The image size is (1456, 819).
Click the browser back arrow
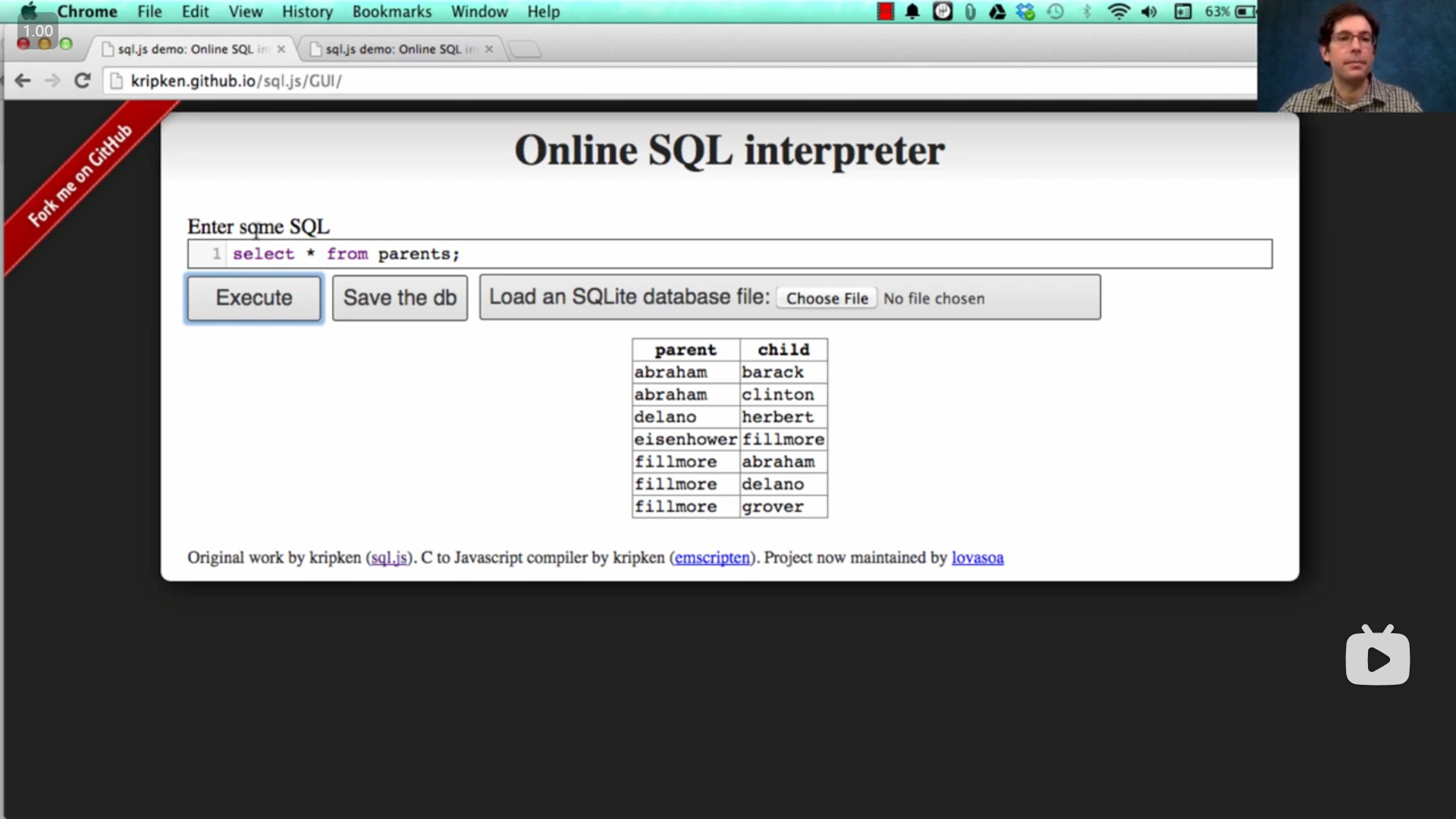click(x=23, y=80)
